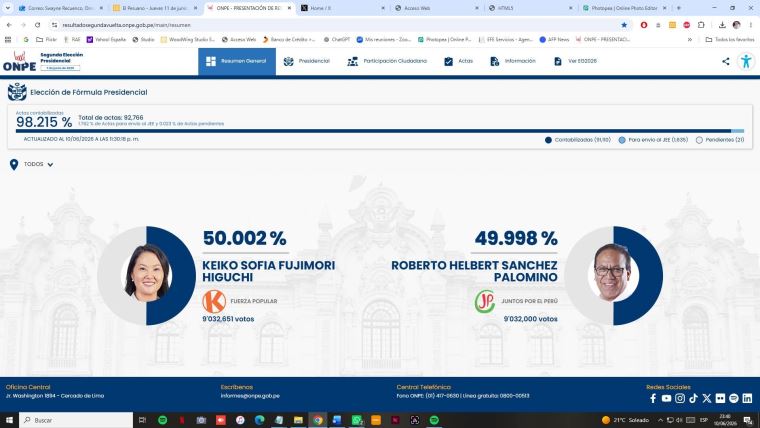Switch to the Correo browser tab
Image resolution: width=760 pixels, height=428 pixels.
coord(61,8)
